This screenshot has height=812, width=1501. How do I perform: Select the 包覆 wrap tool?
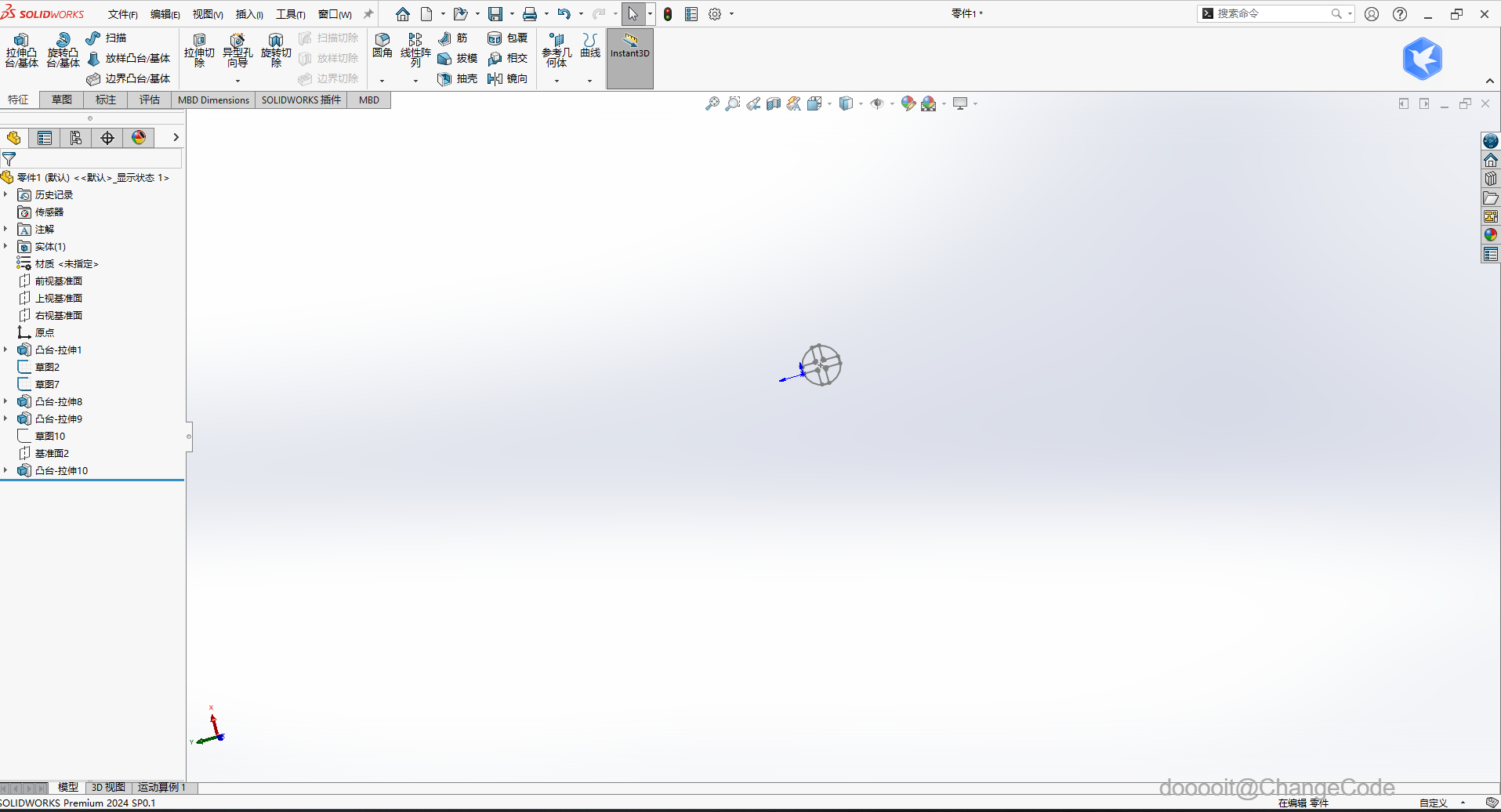508,38
